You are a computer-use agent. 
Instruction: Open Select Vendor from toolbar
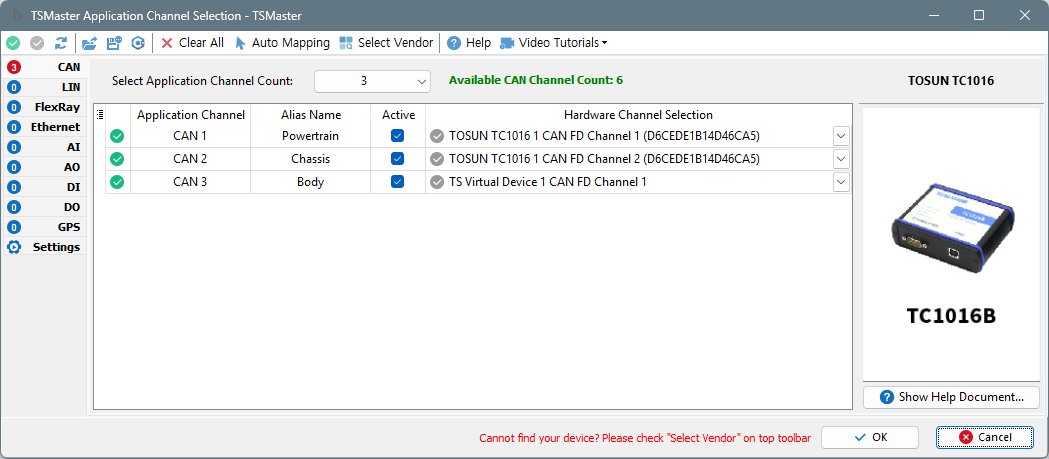point(386,43)
